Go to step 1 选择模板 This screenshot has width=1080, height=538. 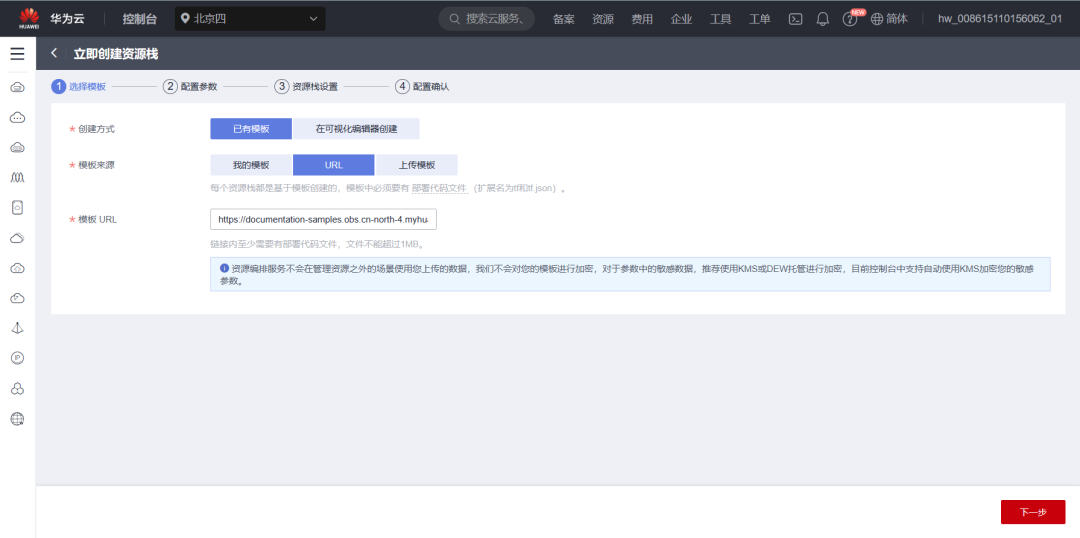79,87
